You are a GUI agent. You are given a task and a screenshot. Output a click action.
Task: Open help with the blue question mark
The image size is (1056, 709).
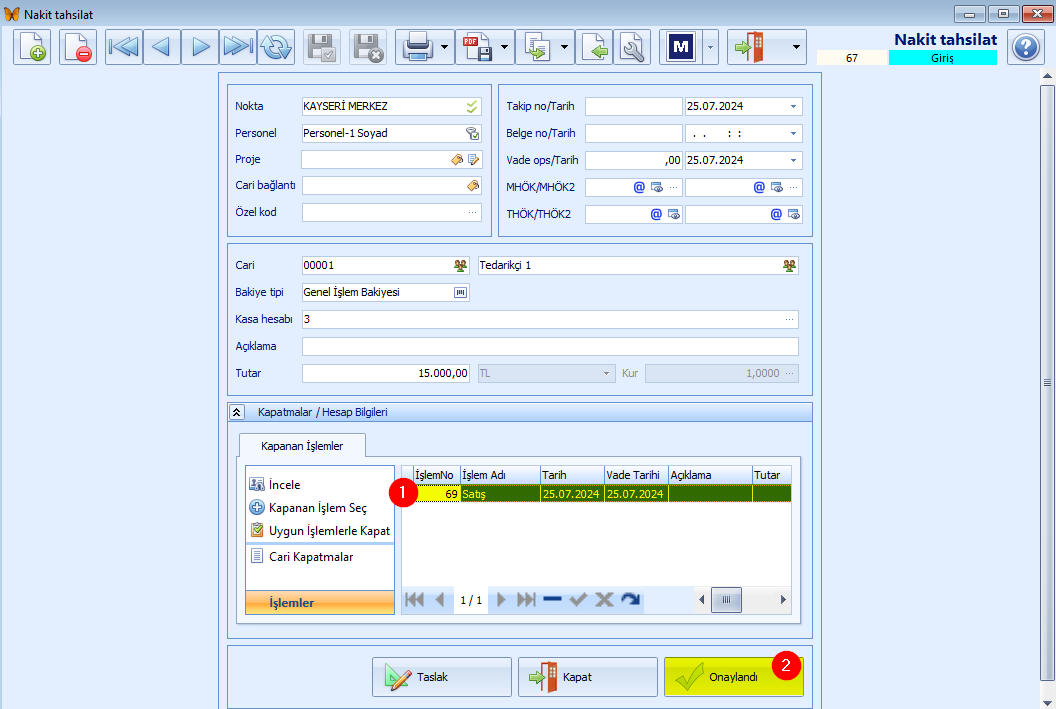coord(1026,47)
